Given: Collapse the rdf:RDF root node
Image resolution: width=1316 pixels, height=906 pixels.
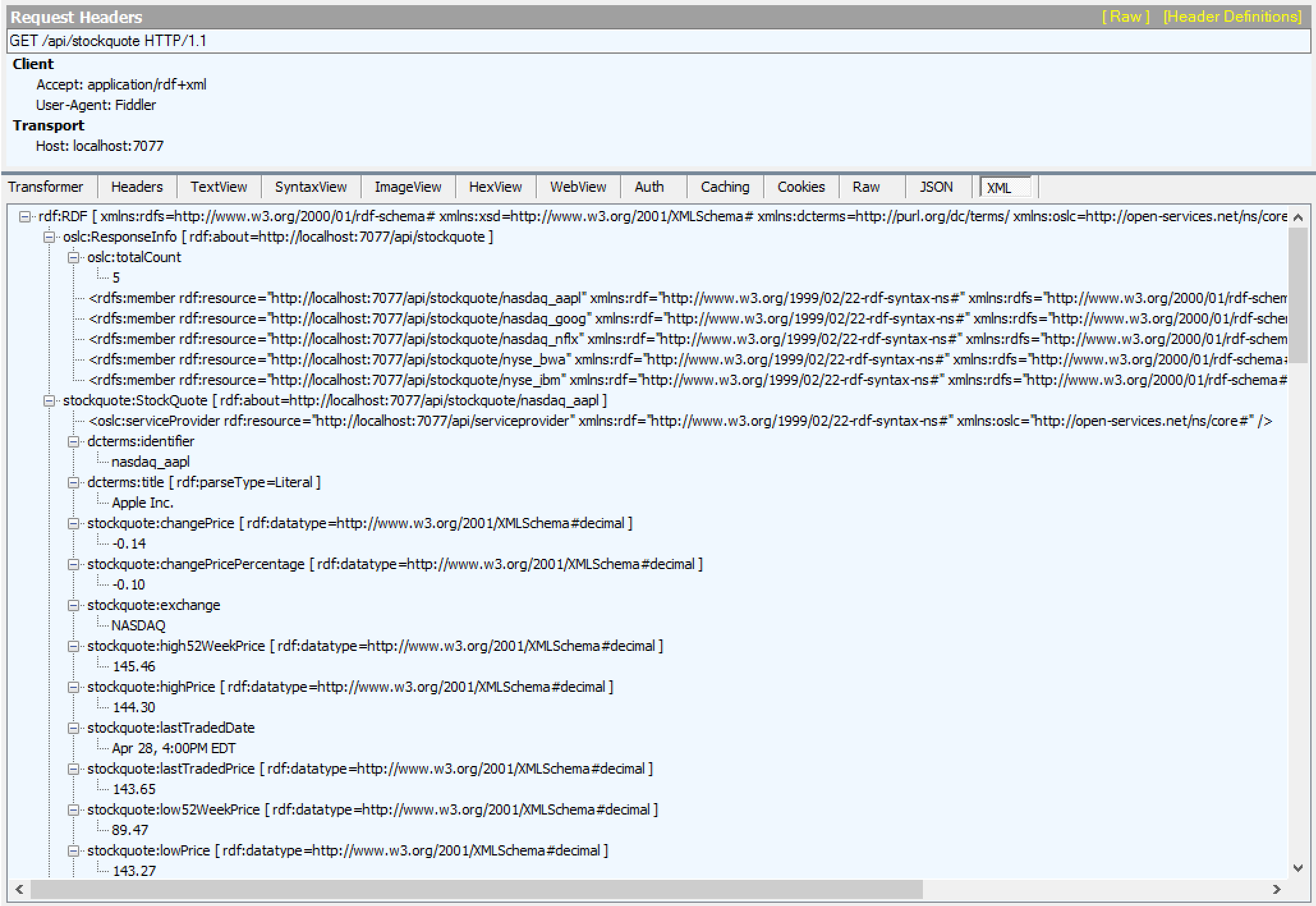Looking at the screenshot, I should (x=25, y=217).
